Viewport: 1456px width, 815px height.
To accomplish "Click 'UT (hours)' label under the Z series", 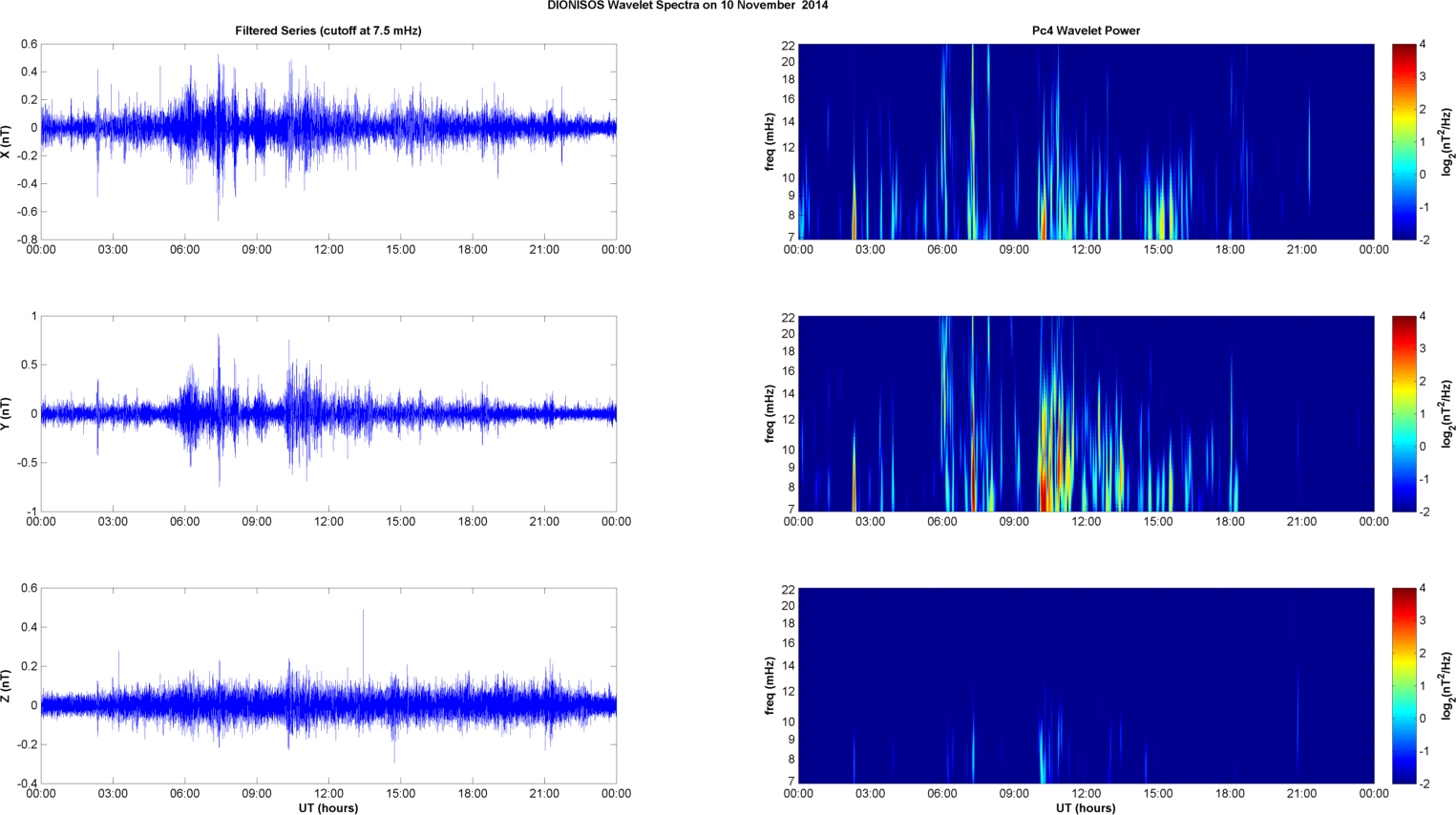I will (328, 808).
